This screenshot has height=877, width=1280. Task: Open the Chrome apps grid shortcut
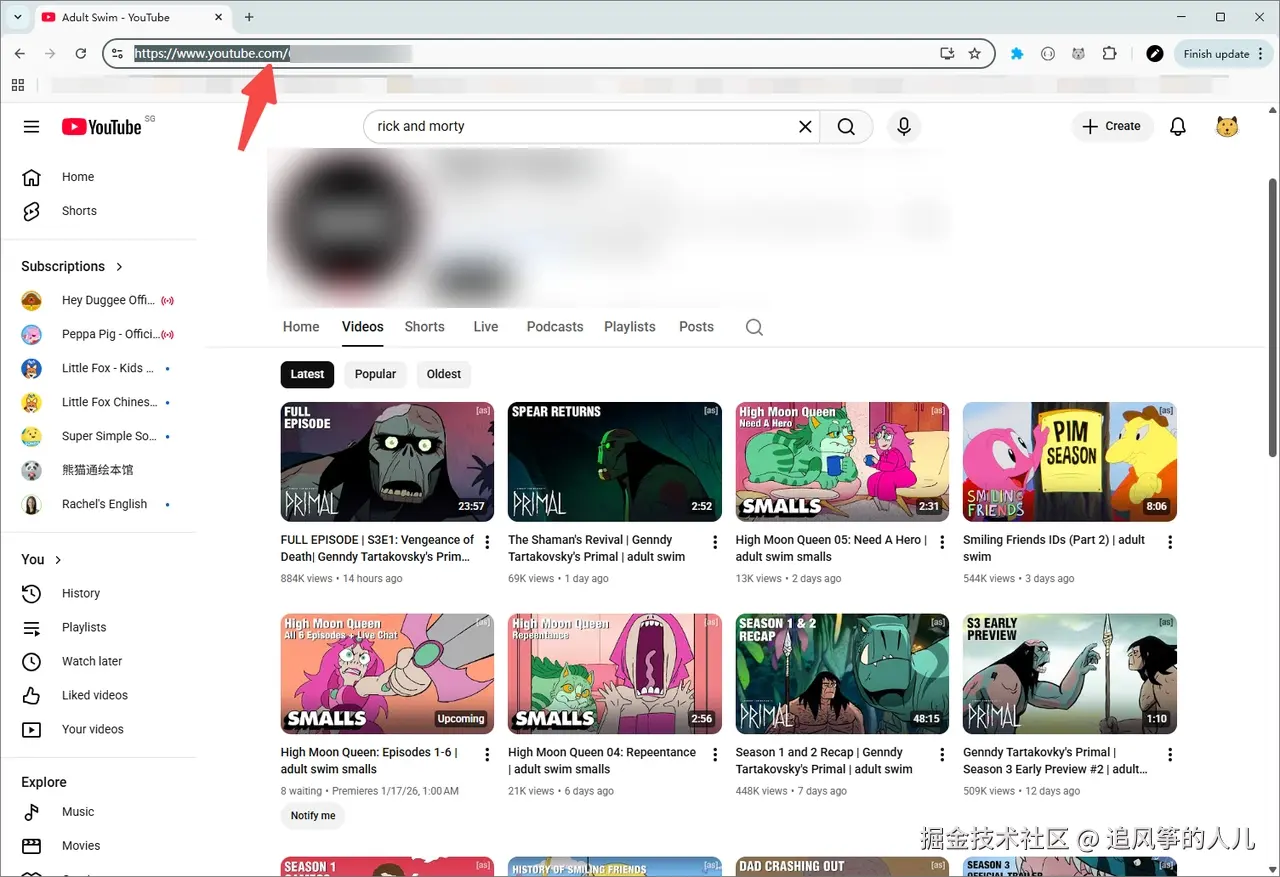click(x=17, y=85)
